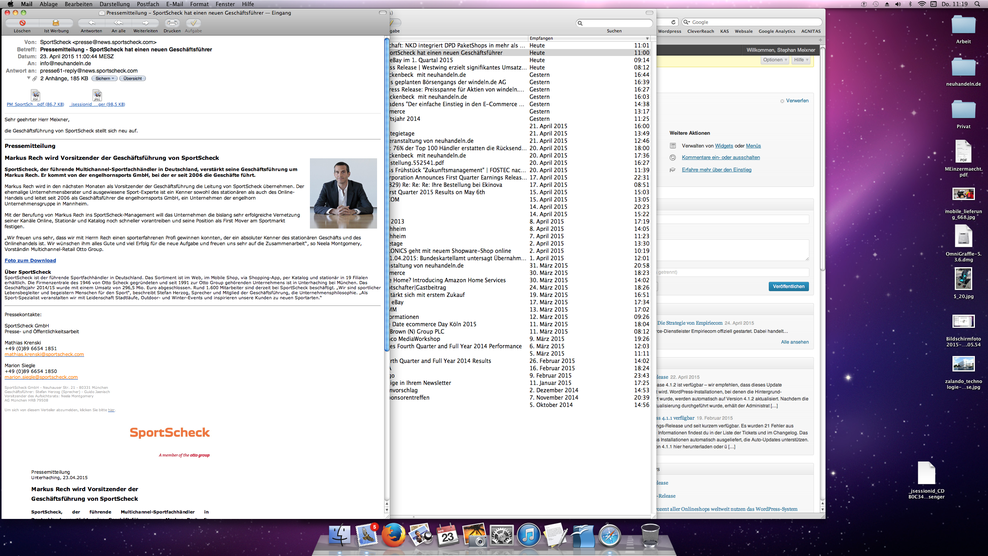This screenshot has width=988, height=556.
Task: Open iPhoto icon in the Dock
Action: coord(474,536)
